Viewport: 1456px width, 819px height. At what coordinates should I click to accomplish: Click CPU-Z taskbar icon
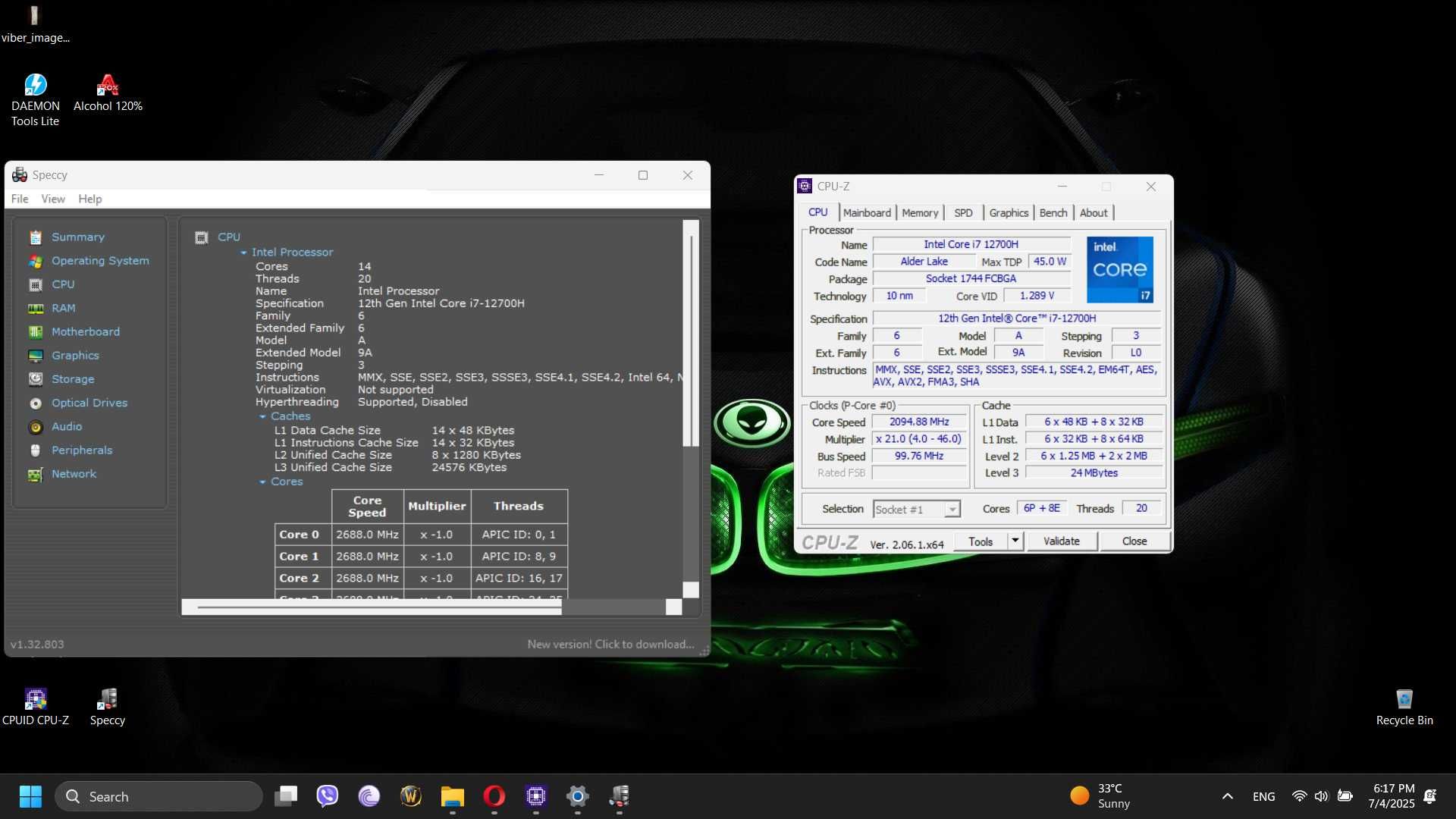point(536,796)
